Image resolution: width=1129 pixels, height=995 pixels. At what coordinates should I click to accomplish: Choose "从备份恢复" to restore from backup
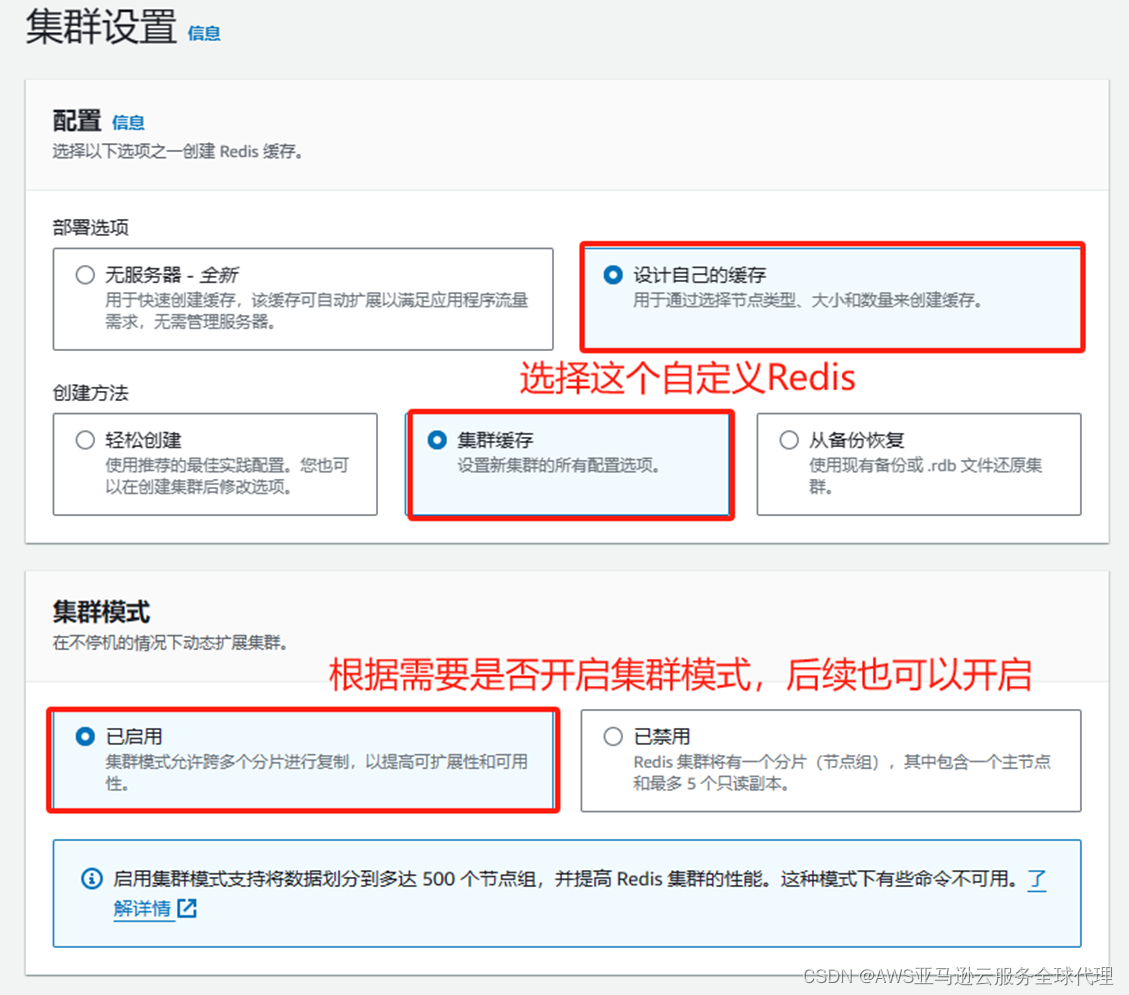click(790, 440)
